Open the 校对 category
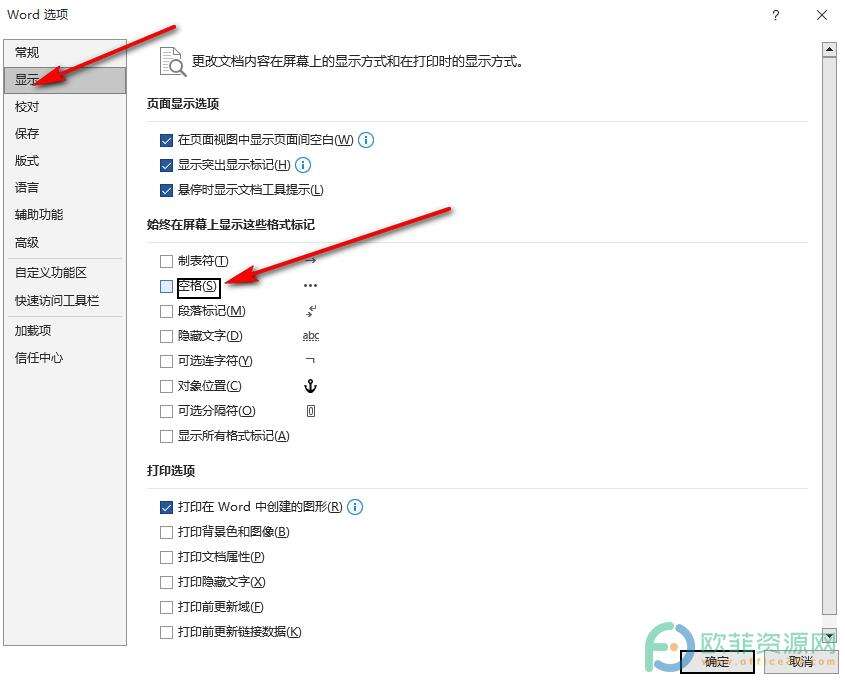845x681 pixels. (65, 107)
